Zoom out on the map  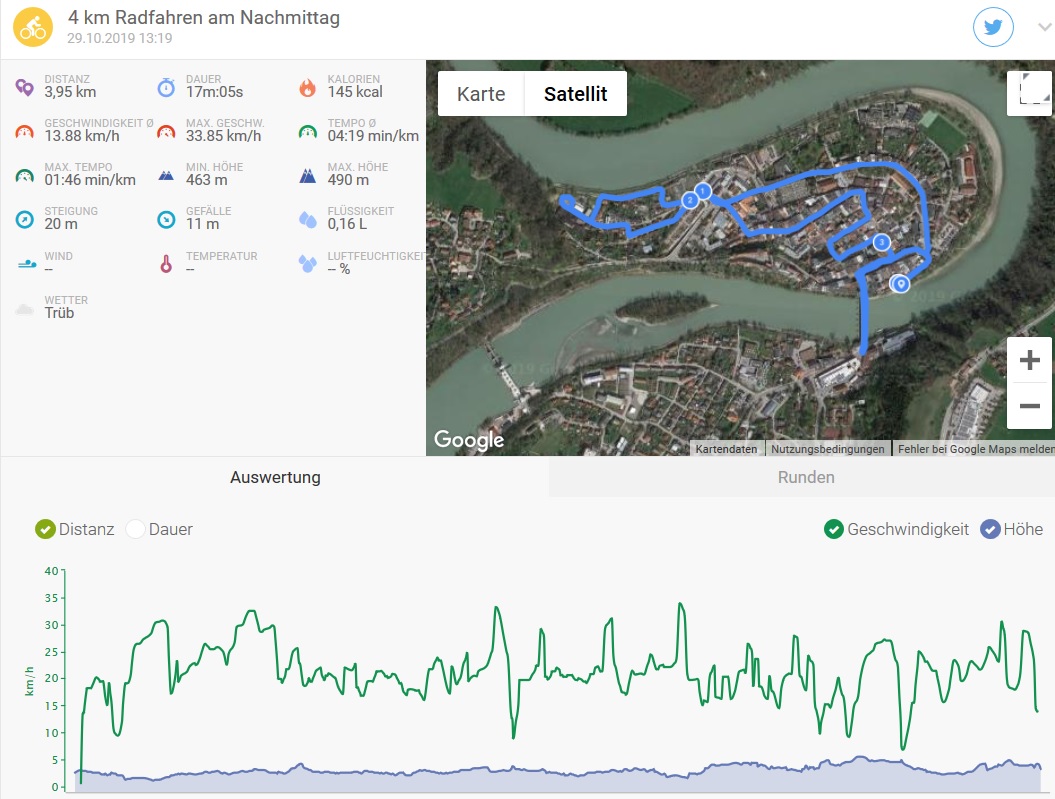coord(1029,406)
